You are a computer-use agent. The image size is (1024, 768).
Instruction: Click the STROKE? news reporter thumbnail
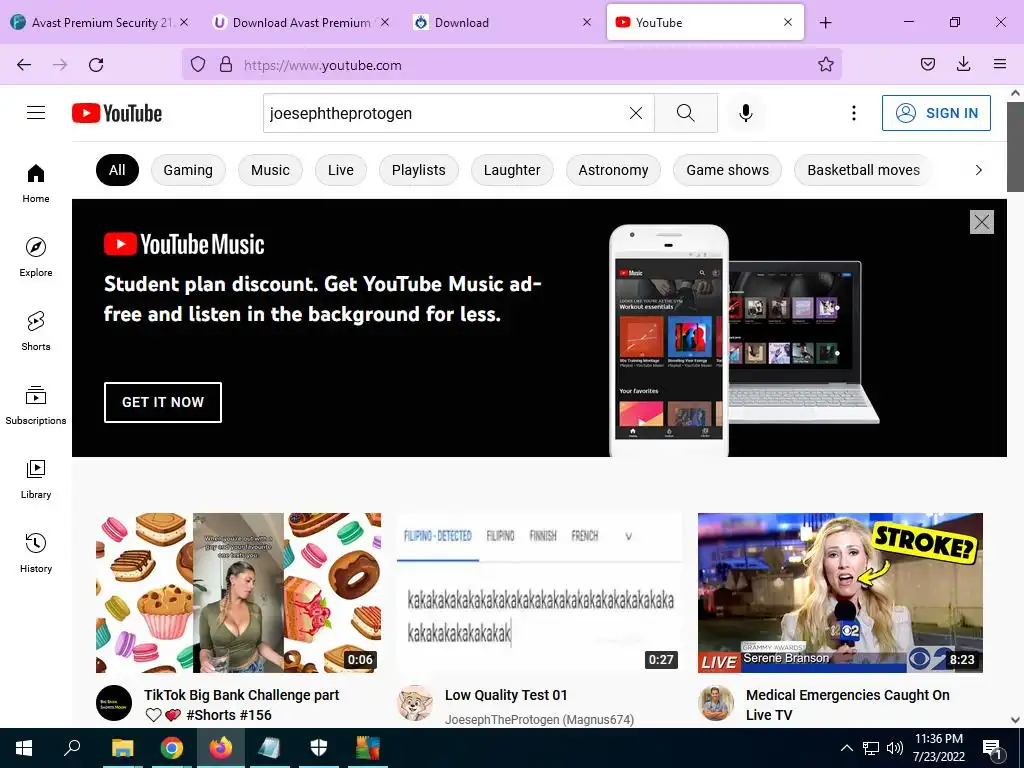[840, 593]
